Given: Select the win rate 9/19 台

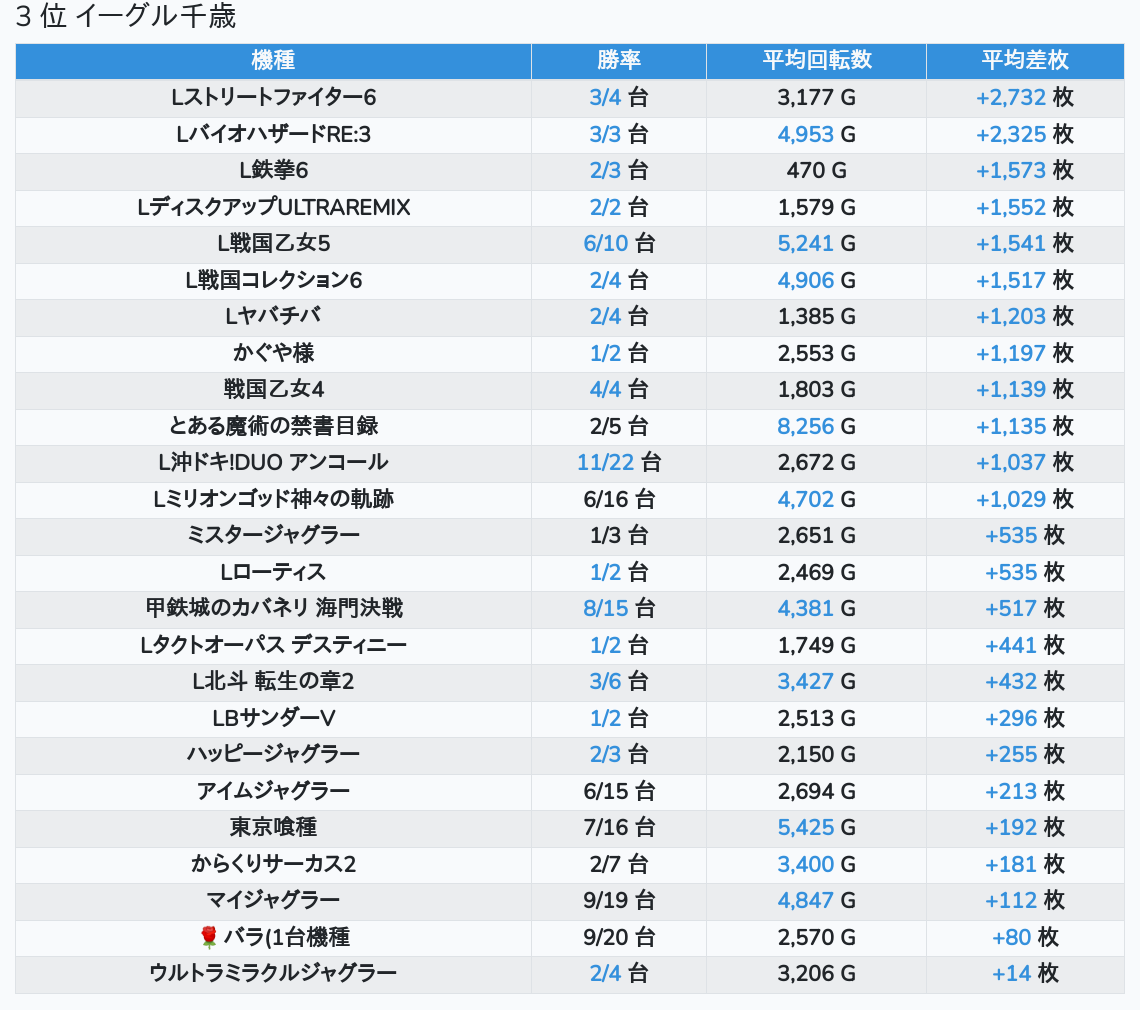Looking at the screenshot, I should (x=619, y=901).
